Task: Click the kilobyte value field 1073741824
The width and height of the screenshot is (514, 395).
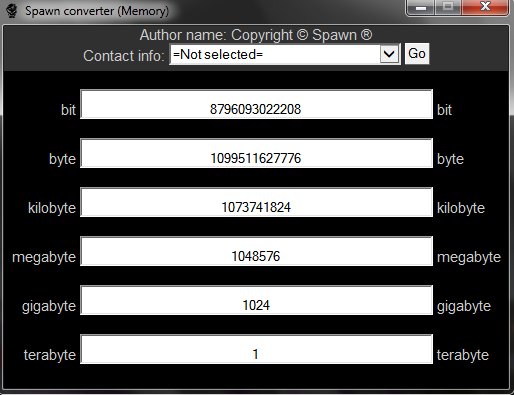Action: (x=256, y=202)
